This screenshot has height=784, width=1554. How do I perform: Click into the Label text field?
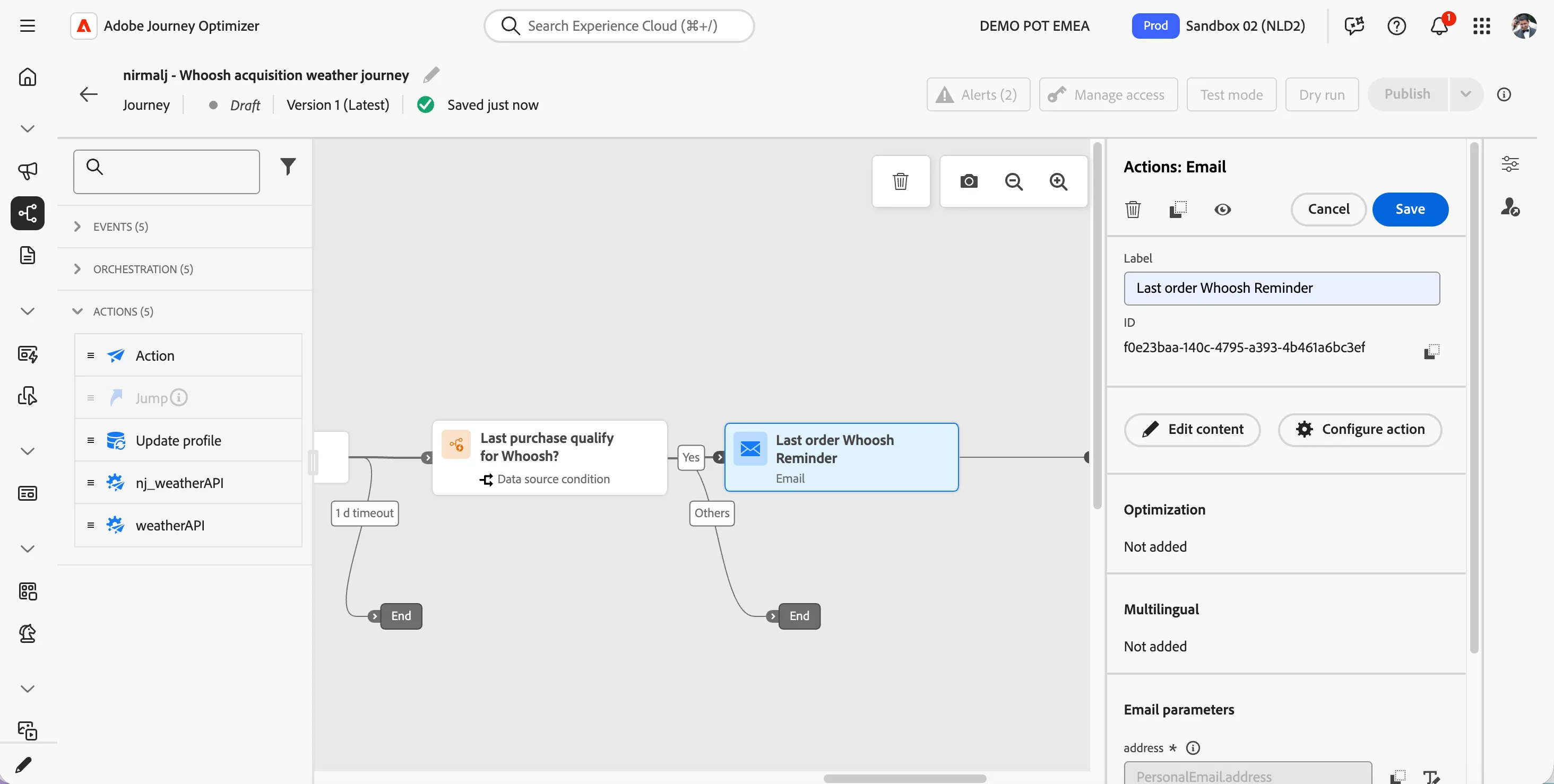point(1281,288)
